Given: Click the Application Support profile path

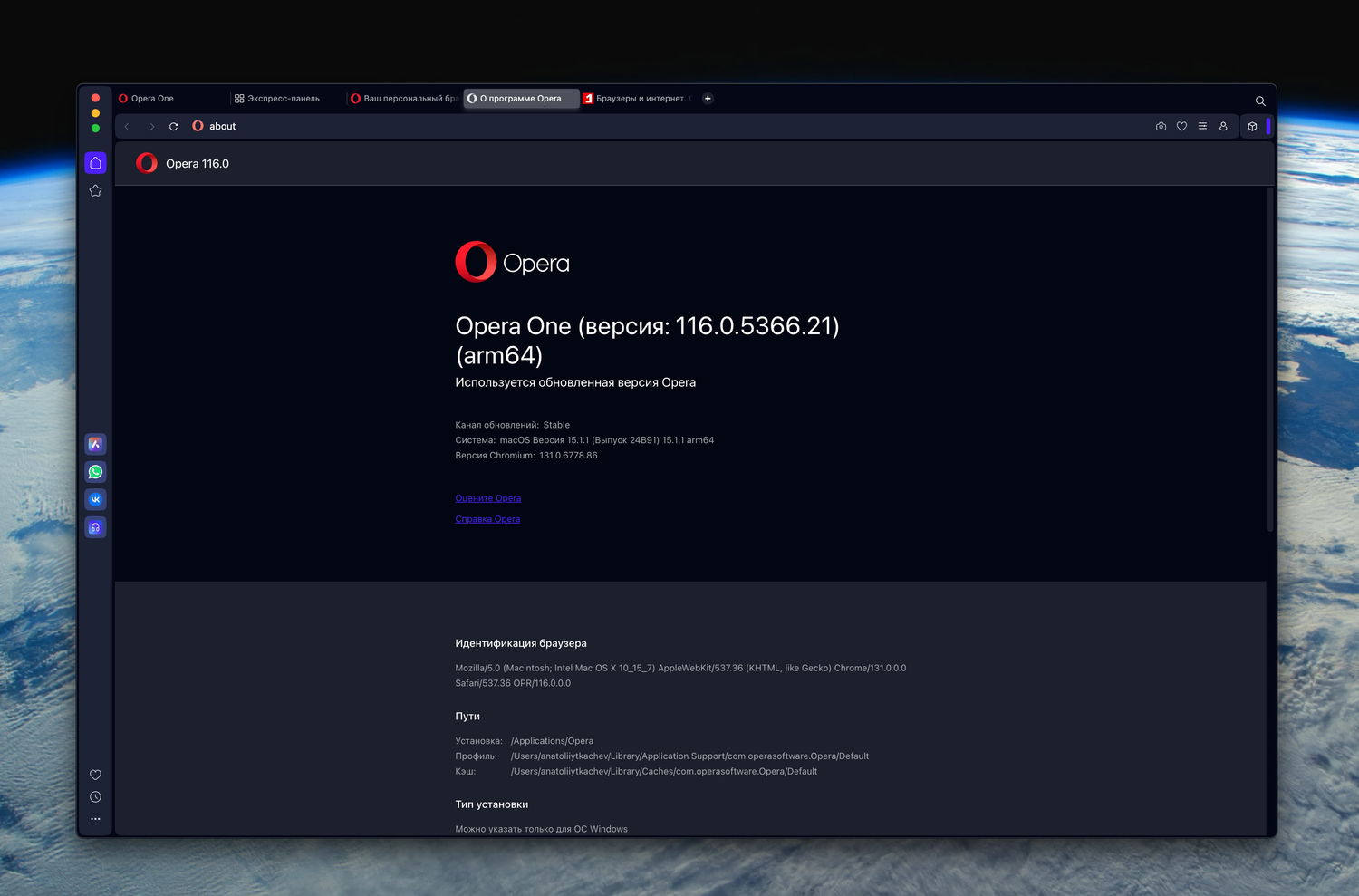Looking at the screenshot, I should tap(689, 756).
